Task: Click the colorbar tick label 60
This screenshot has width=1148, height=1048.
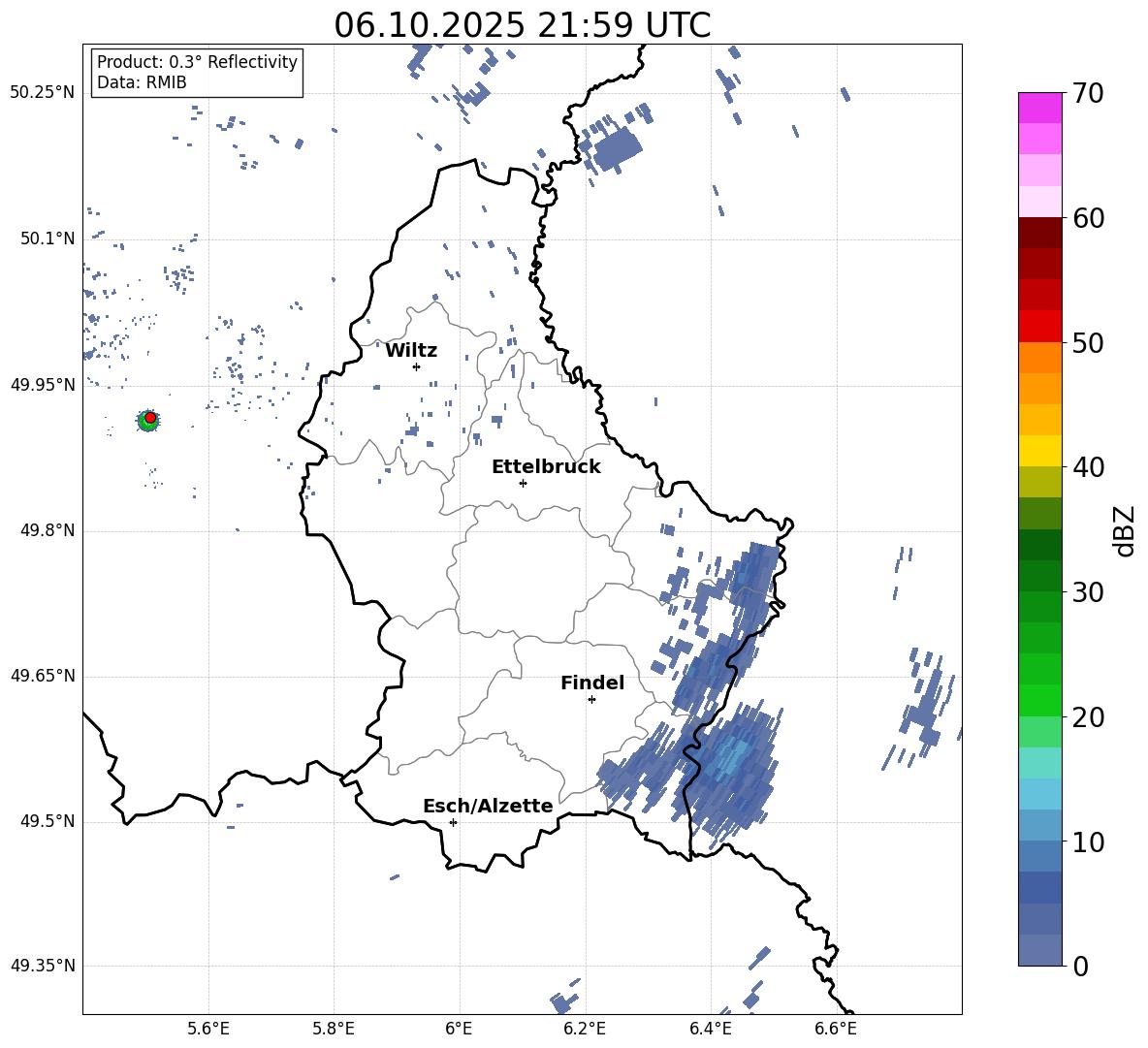Action: click(x=1088, y=218)
